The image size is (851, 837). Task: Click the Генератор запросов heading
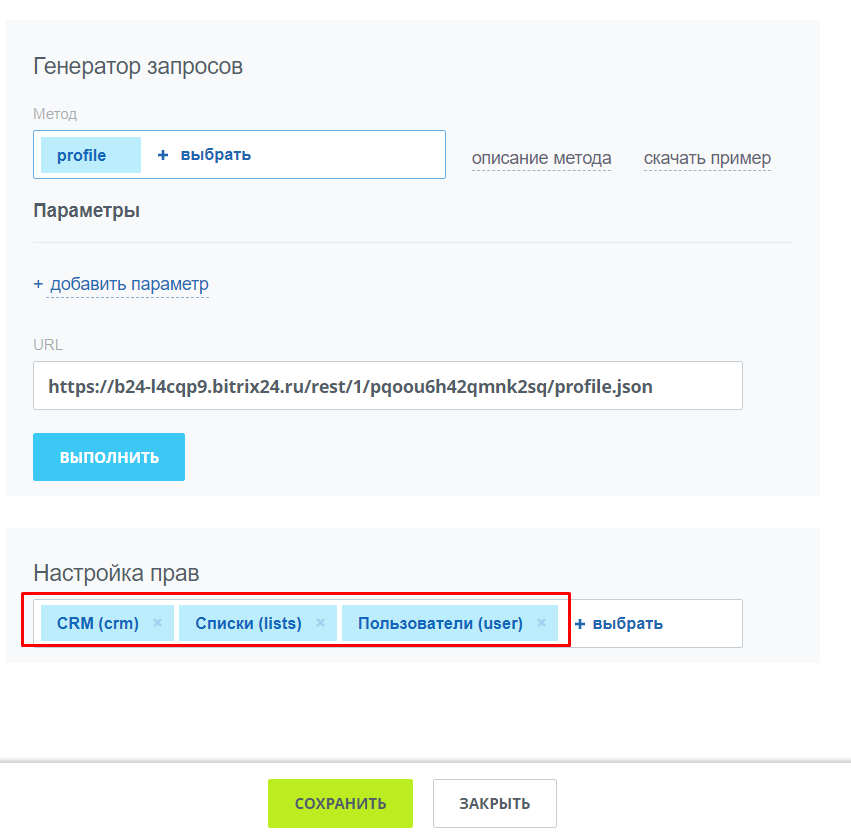point(138,67)
